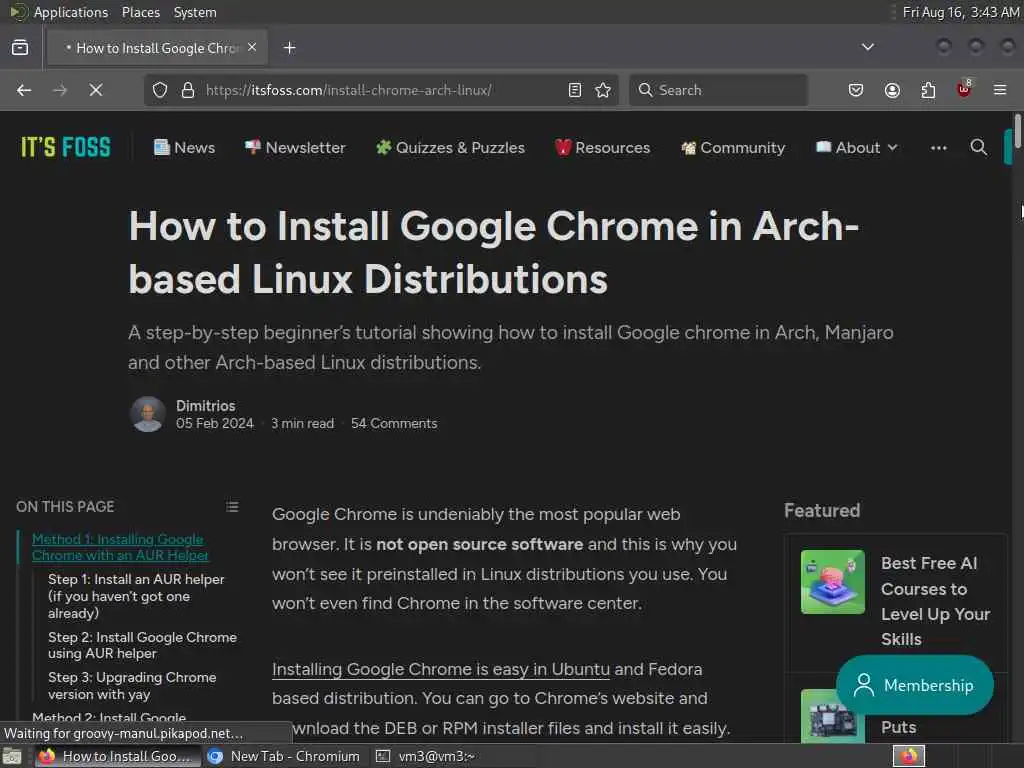Go to Method 1 Installing Google Chrome with AUR Helper
Image resolution: width=1024 pixels, height=768 pixels.
pos(120,547)
